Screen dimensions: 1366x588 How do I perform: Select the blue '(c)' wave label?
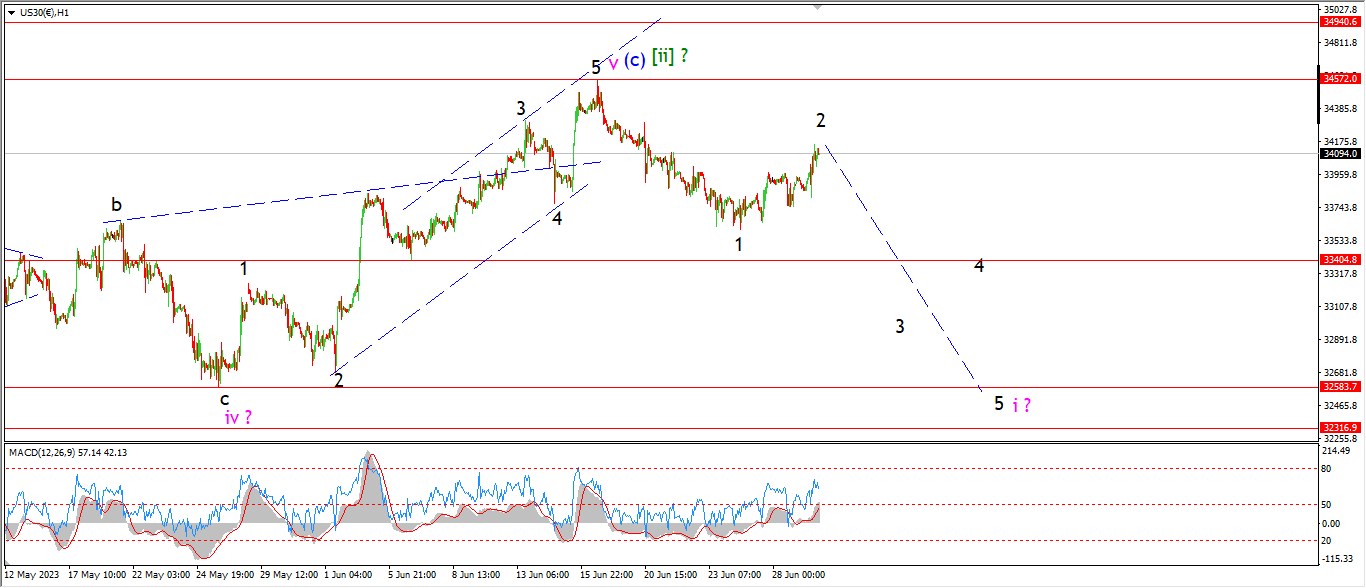(x=635, y=60)
